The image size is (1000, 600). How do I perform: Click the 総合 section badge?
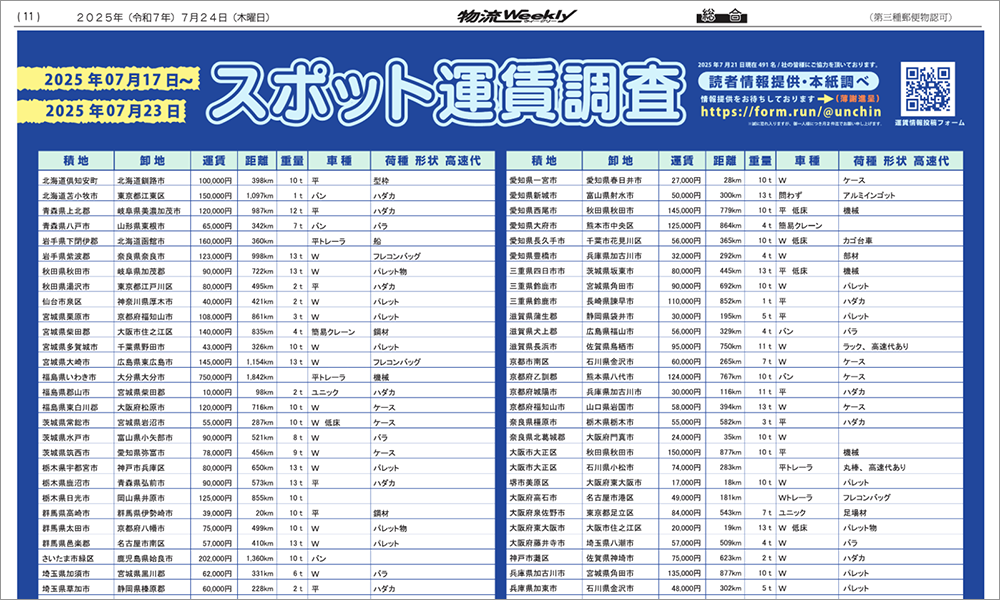pos(717,15)
